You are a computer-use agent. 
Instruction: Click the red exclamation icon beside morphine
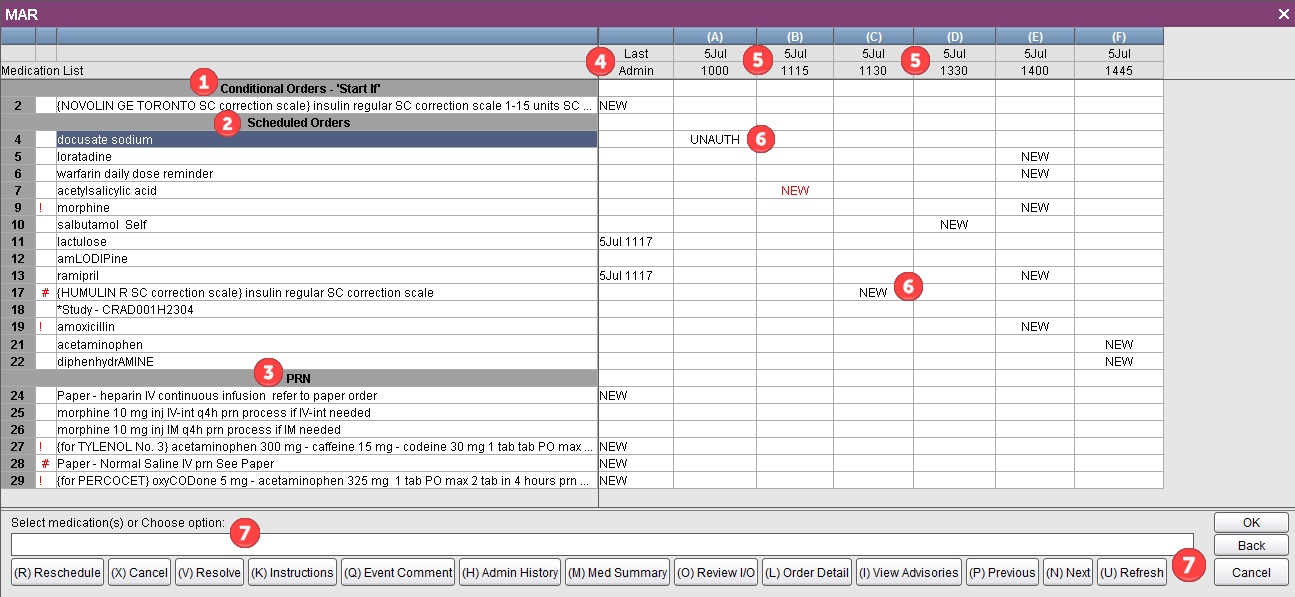45,208
